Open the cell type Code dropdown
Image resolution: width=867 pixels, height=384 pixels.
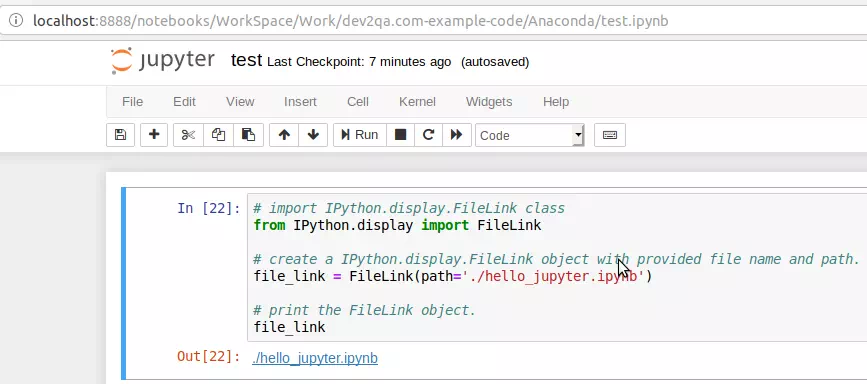529,135
